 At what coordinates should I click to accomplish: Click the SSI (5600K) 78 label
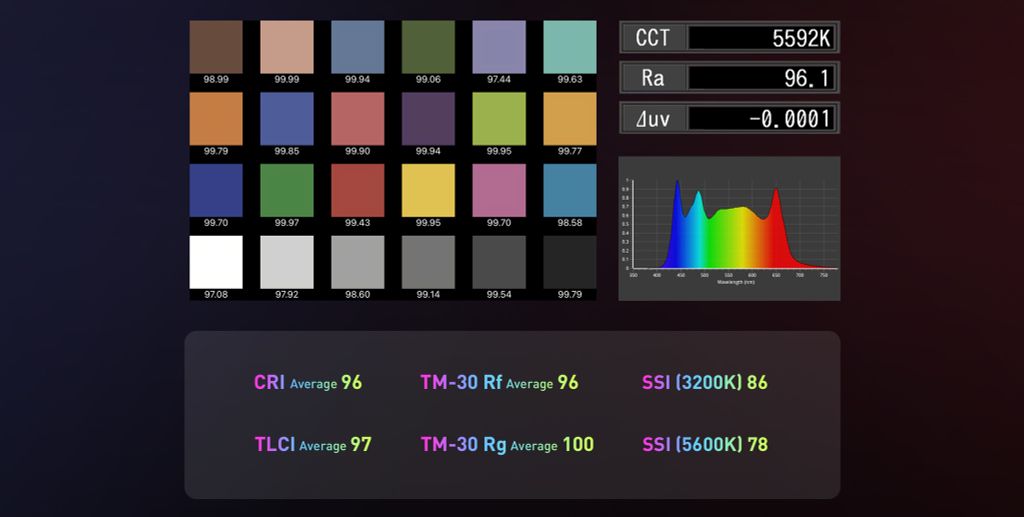(705, 444)
